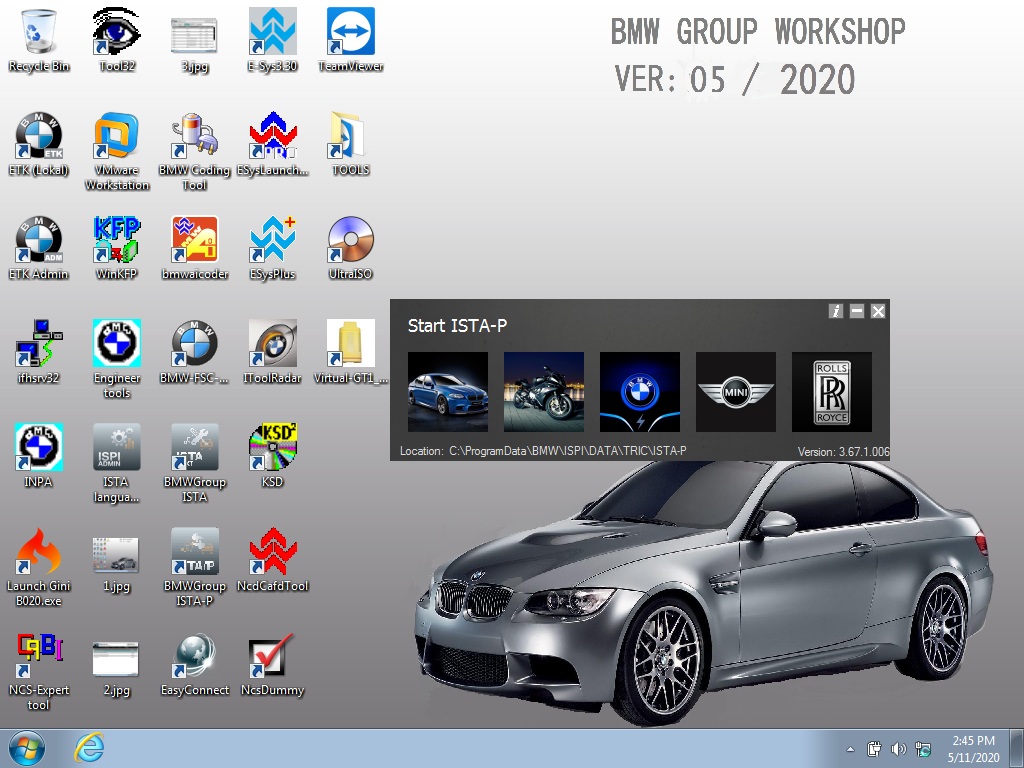Screen dimensions: 1024x768
Task: Open the EasyConnect shortcut
Action: pos(194,663)
